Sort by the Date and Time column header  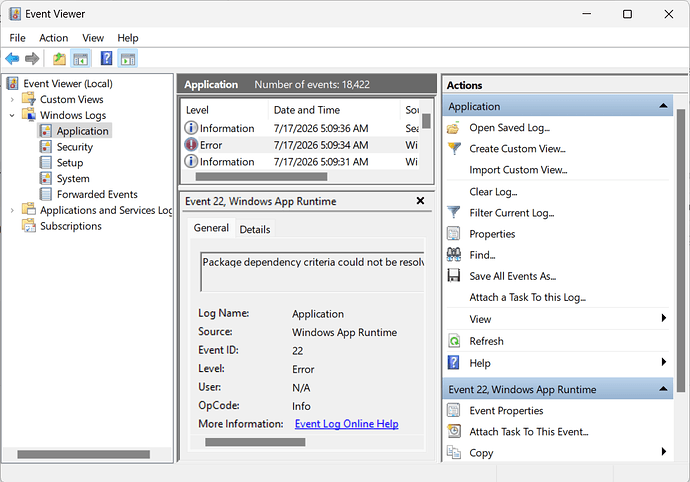pyautogui.click(x=334, y=110)
